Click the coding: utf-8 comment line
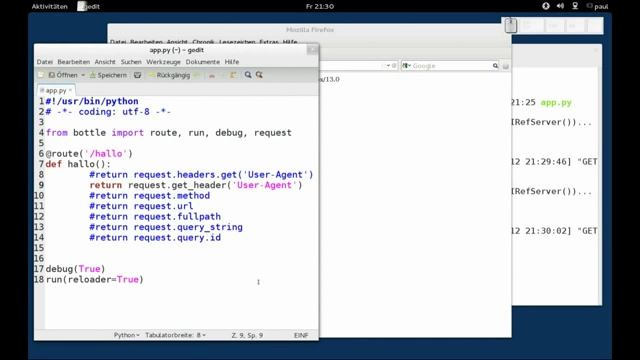This screenshot has height=360, width=640. (108, 112)
